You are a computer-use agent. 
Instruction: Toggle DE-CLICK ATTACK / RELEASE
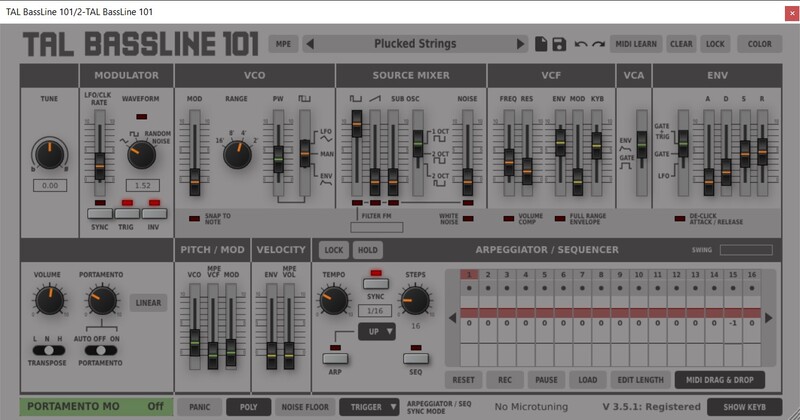pos(680,218)
